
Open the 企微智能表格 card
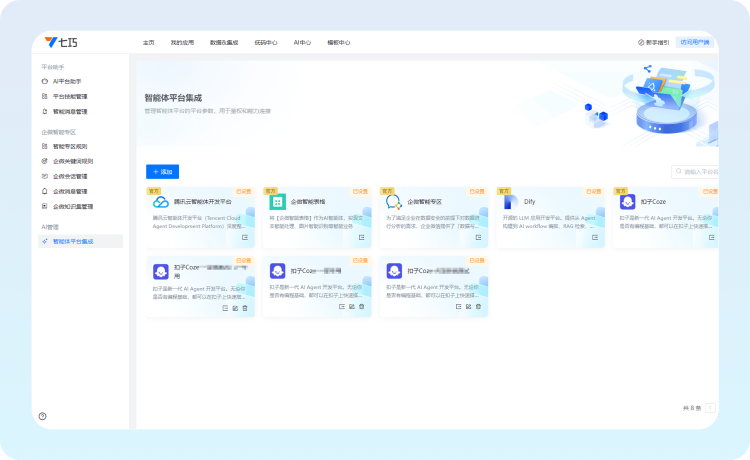click(317, 218)
